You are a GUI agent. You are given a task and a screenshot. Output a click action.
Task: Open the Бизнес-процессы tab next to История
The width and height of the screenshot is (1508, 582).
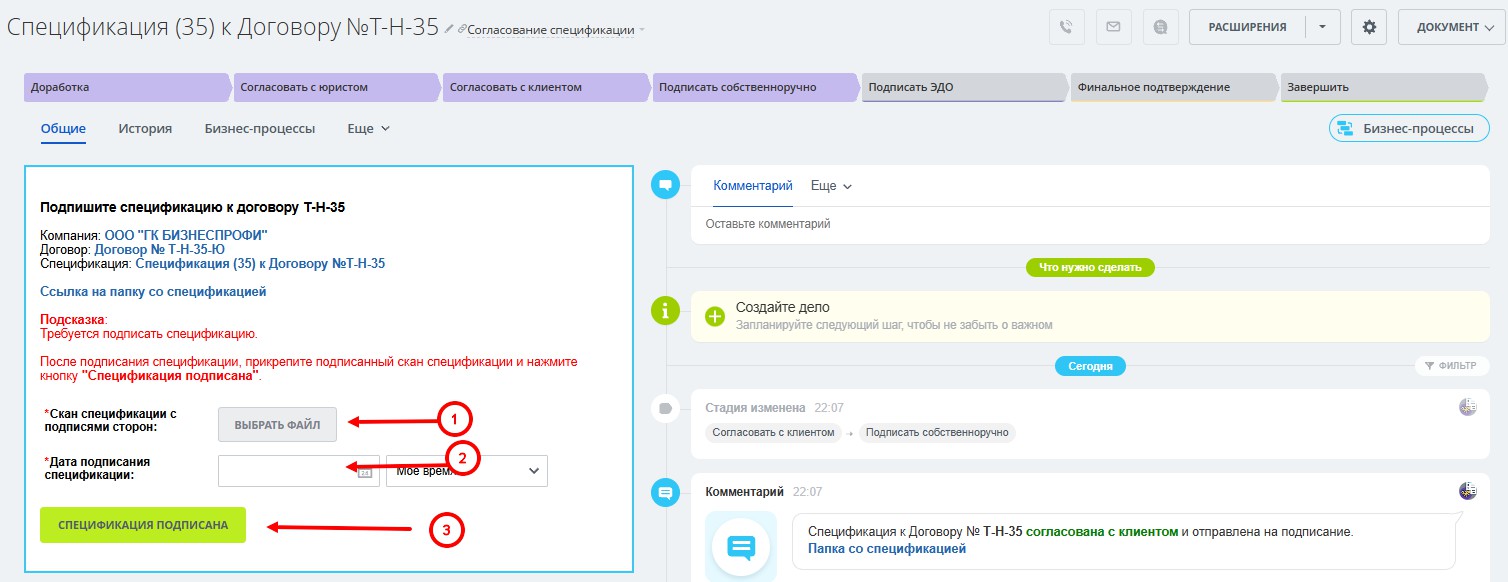[260, 129]
